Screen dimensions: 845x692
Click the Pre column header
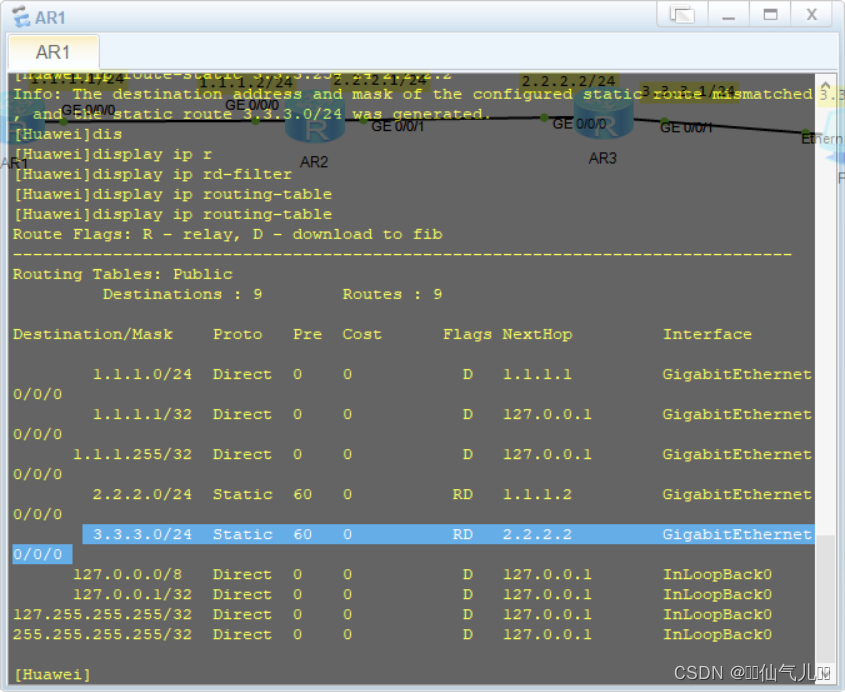pyautogui.click(x=308, y=334)
